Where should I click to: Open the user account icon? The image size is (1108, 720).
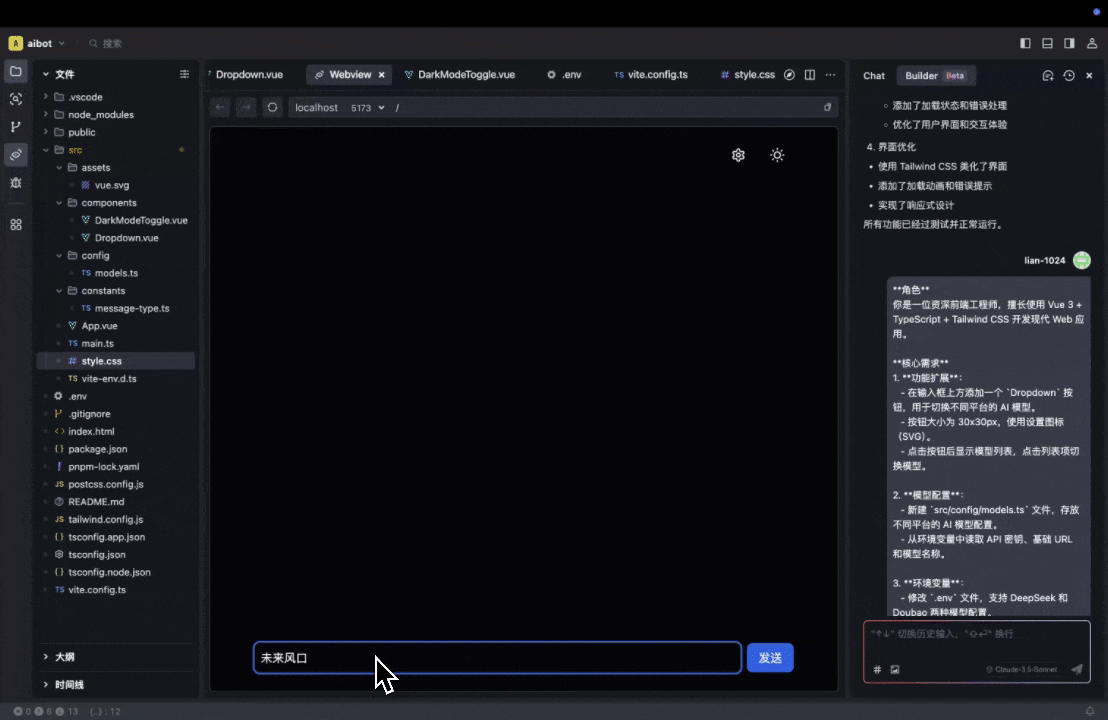(1092, 43)
